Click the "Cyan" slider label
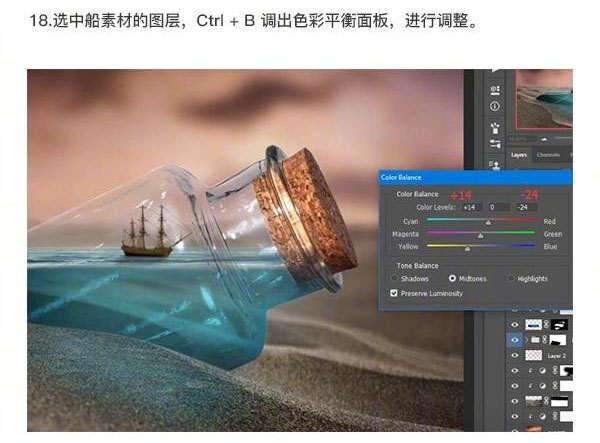 pos(411,221)
